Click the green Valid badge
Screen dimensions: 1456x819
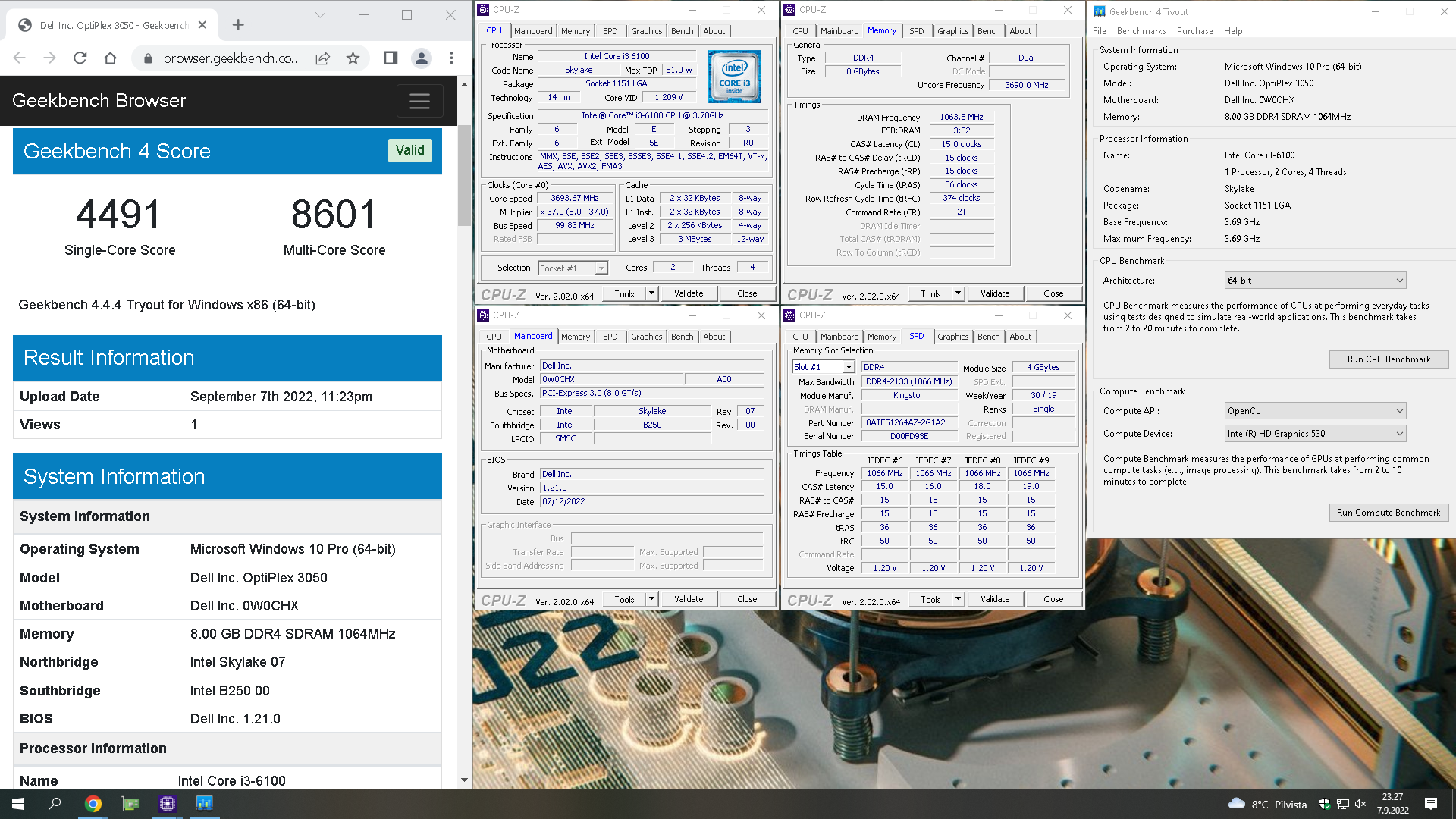pyautogui.click(x=410, y=150)
